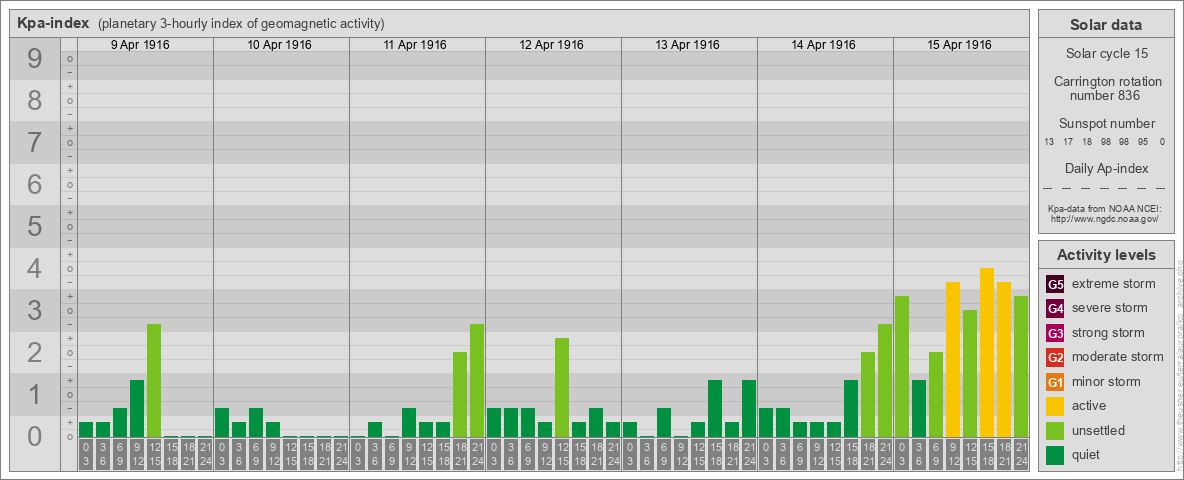Click sunspot value 95
This screenshot has height=480, width=1184.
pyautogui.click(x=1143, y=142)
